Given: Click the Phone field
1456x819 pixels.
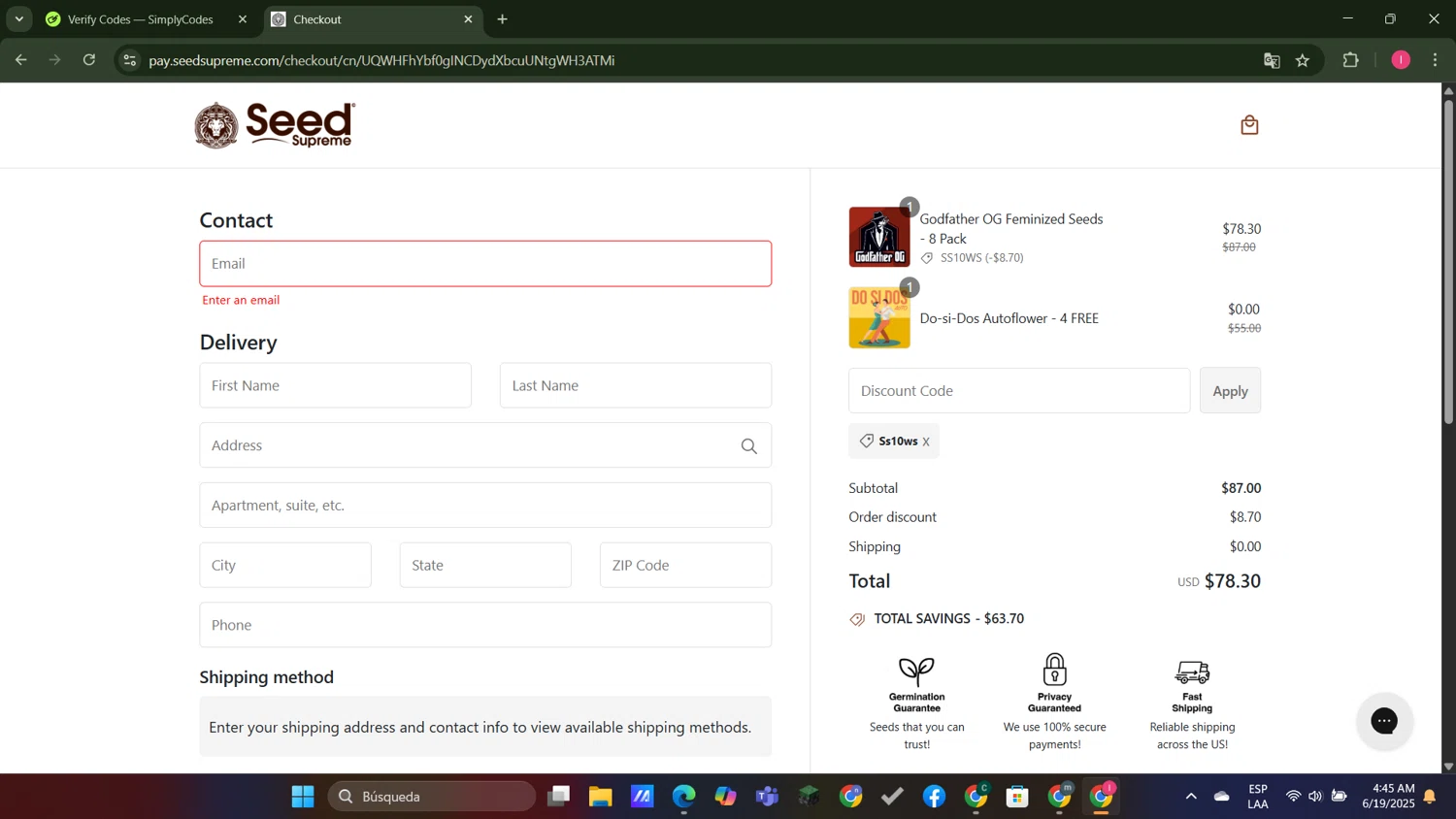Looking at the screenshot, I should (x=485, y=625).
